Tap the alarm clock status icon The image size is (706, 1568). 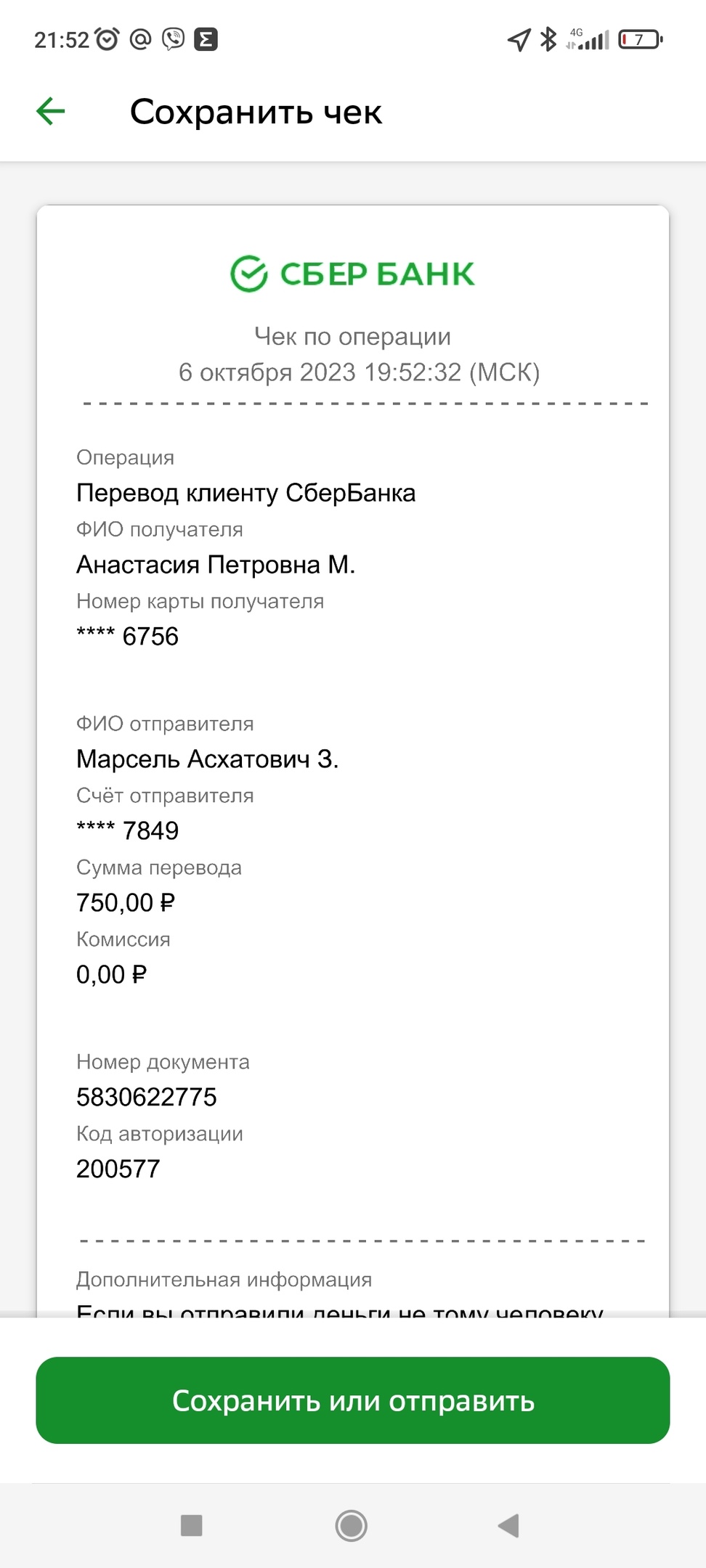[107, 39]
